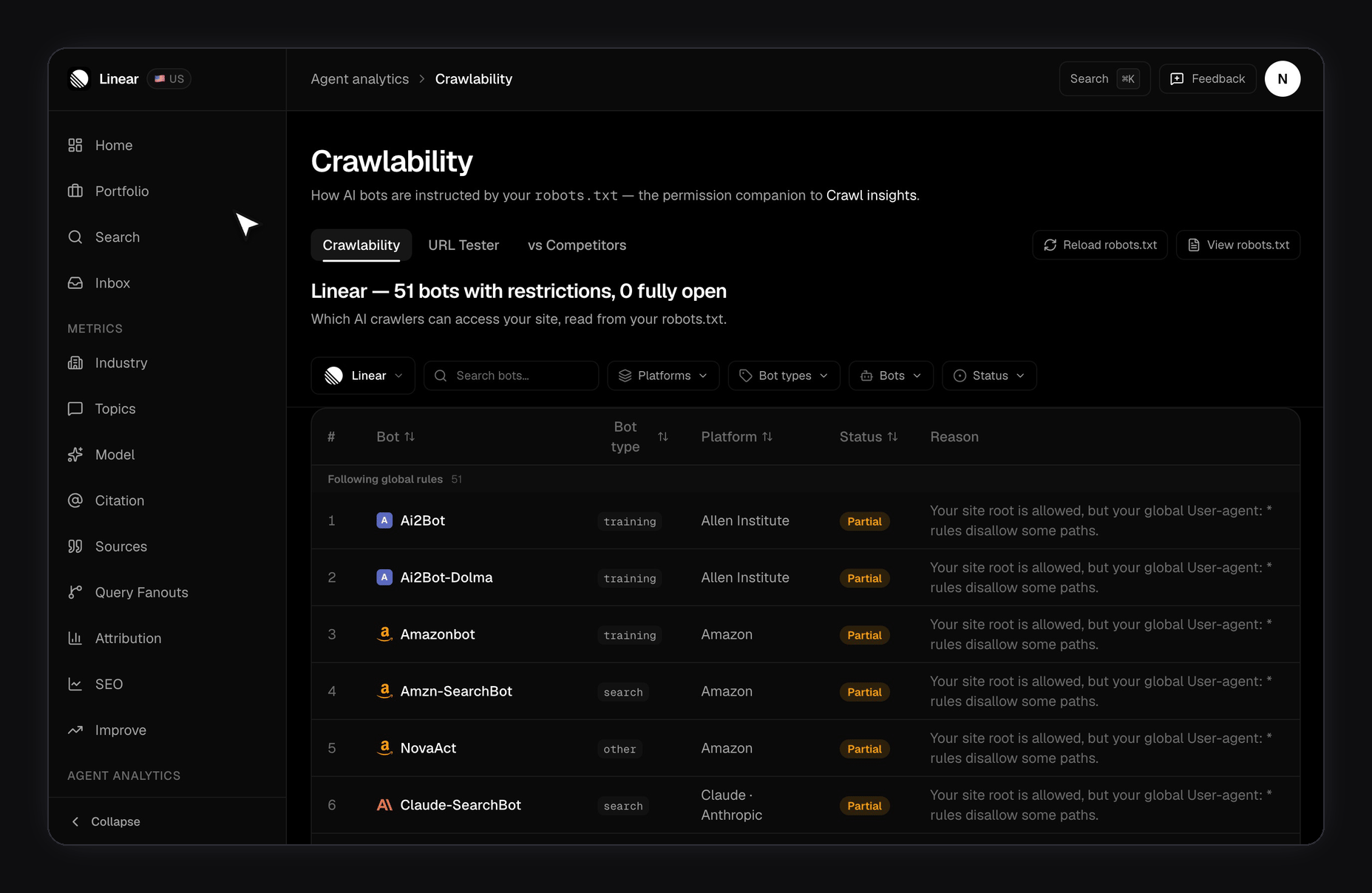Open the Topics metrics page

115,409
